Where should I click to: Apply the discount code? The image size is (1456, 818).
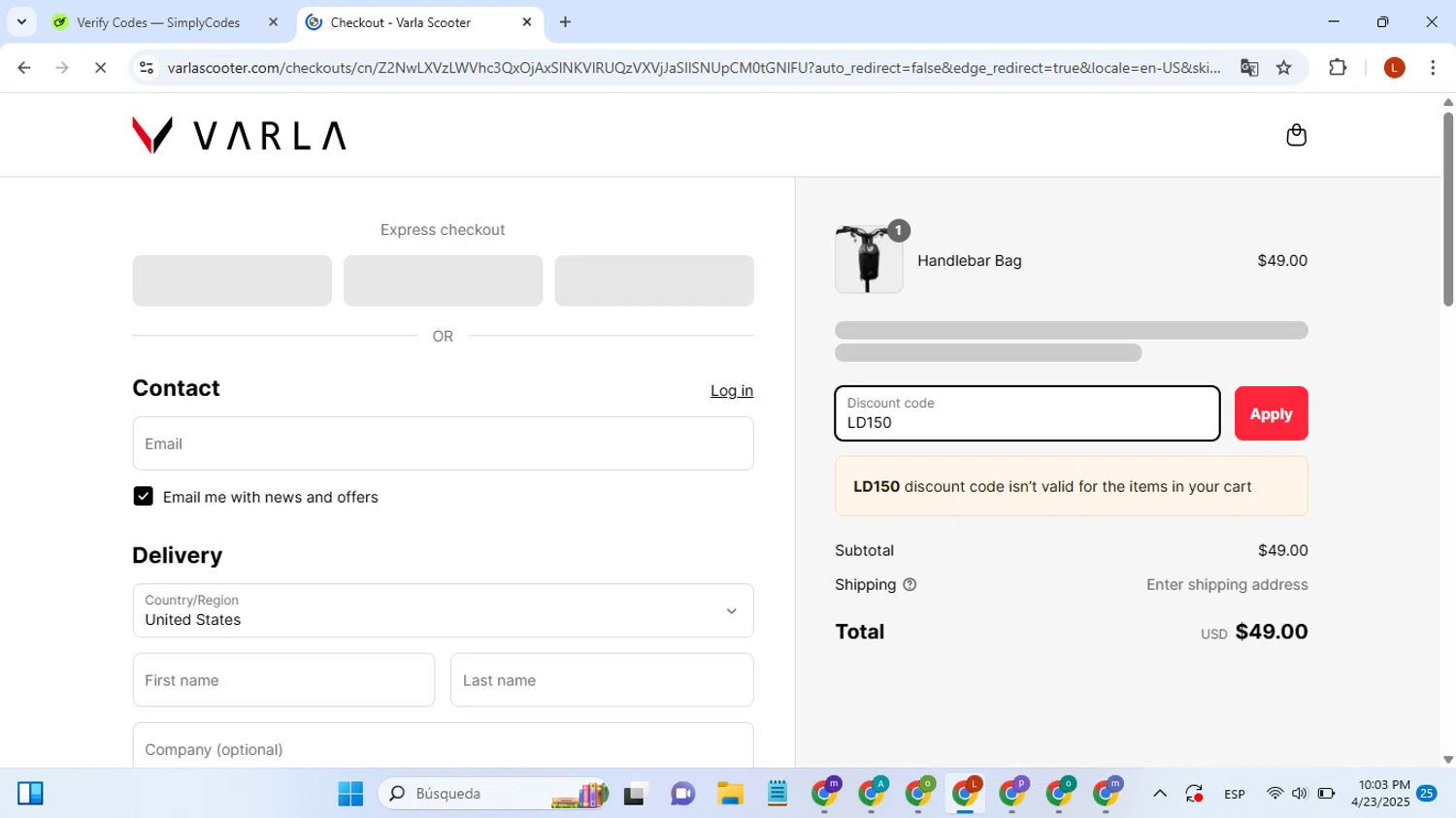coord(1271,413)
